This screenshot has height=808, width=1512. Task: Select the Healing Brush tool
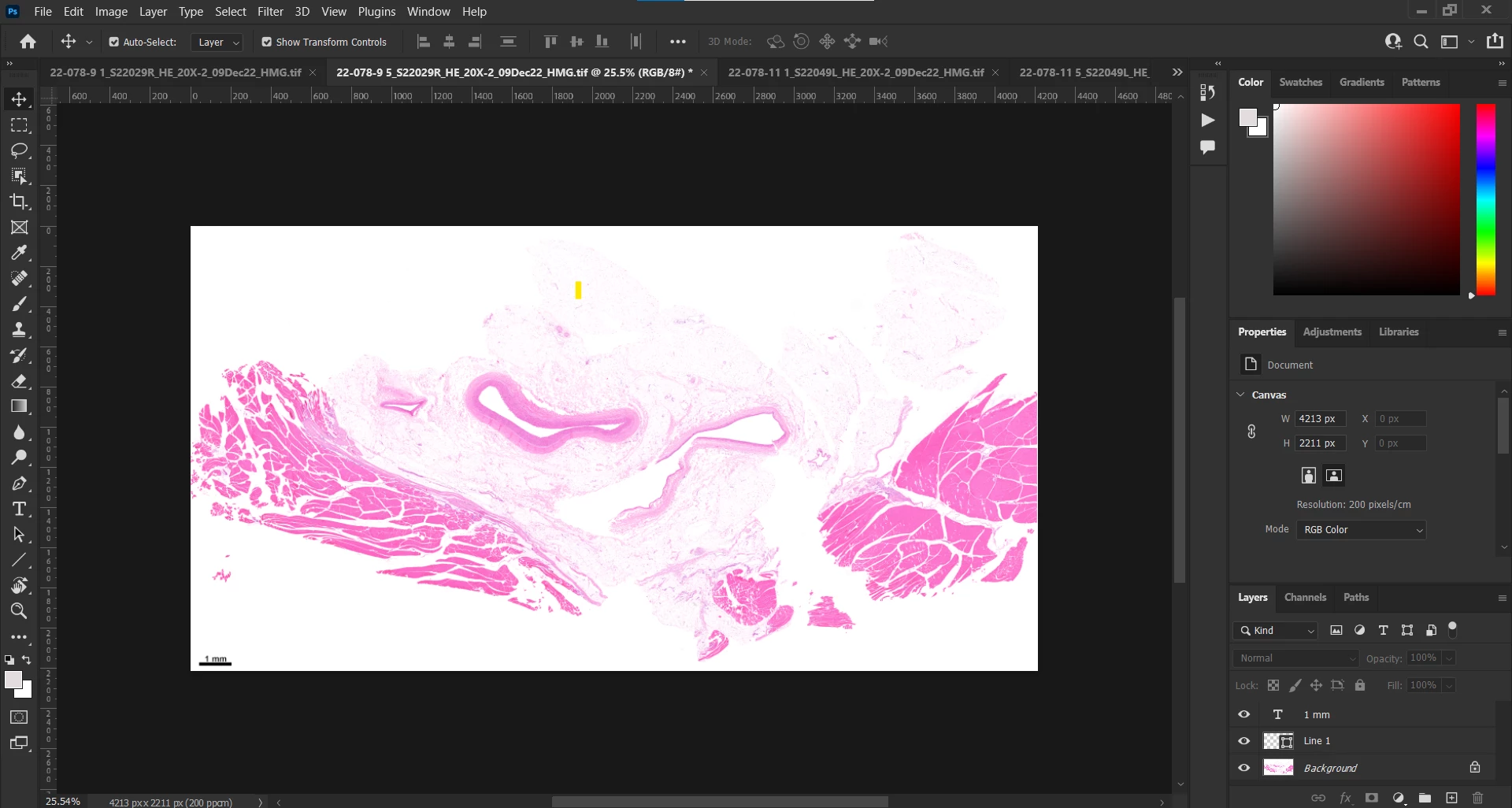point(19,278)
